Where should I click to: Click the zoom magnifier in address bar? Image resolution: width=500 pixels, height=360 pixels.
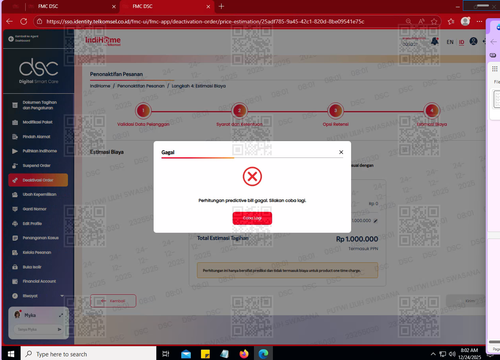point(408,21)
